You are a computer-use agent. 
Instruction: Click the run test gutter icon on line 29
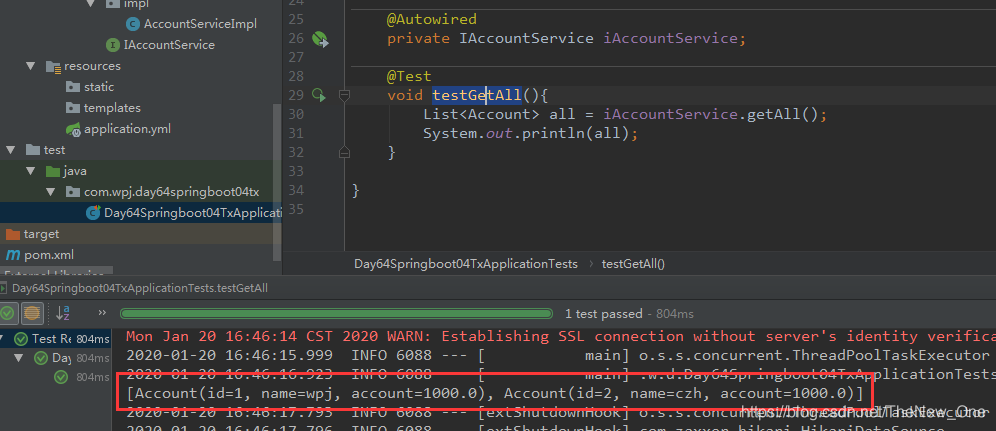(x=319, y=95)
